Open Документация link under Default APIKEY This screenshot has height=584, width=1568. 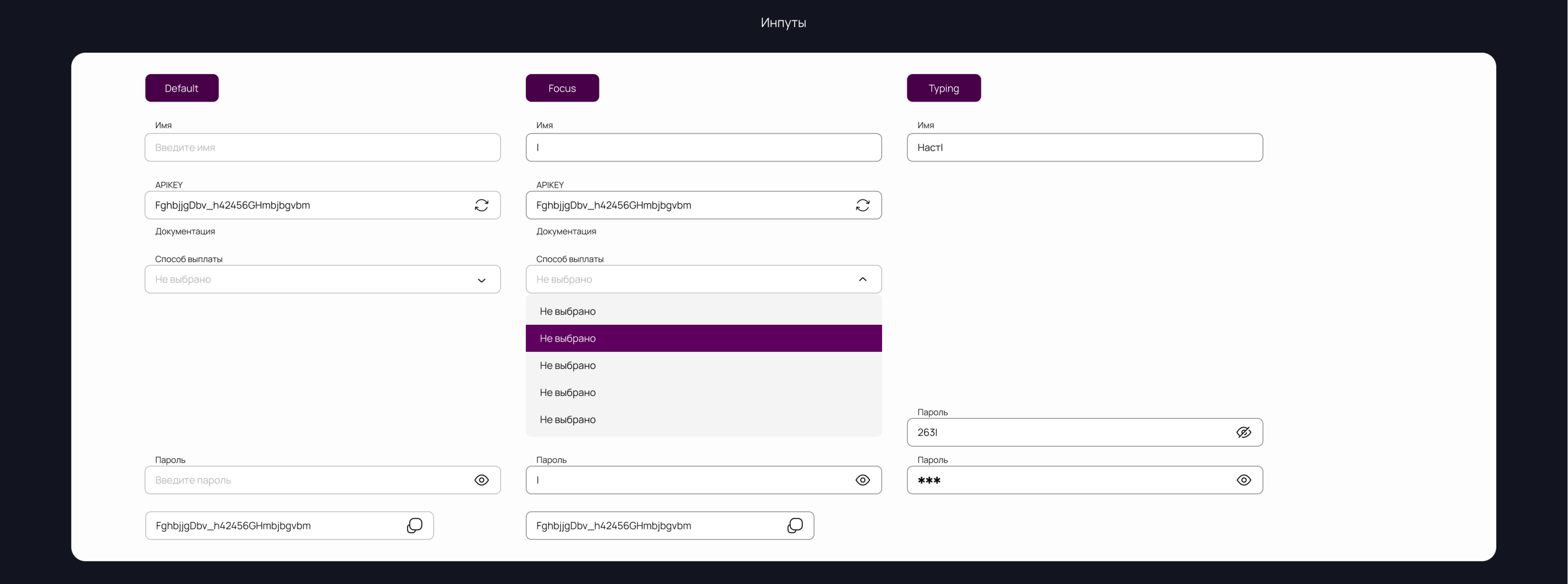(185, 231)
